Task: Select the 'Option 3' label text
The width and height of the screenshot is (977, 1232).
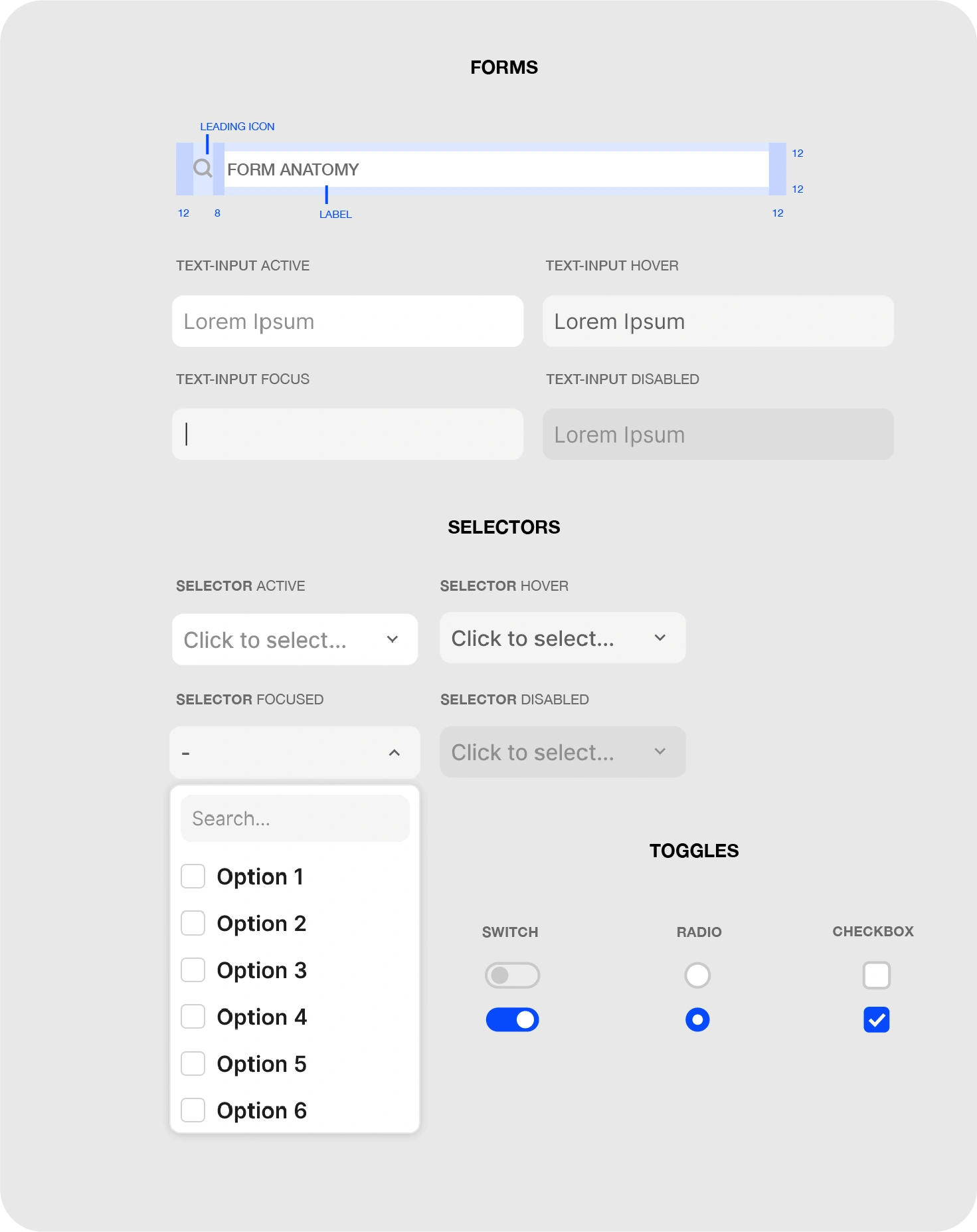Action: 262,970
